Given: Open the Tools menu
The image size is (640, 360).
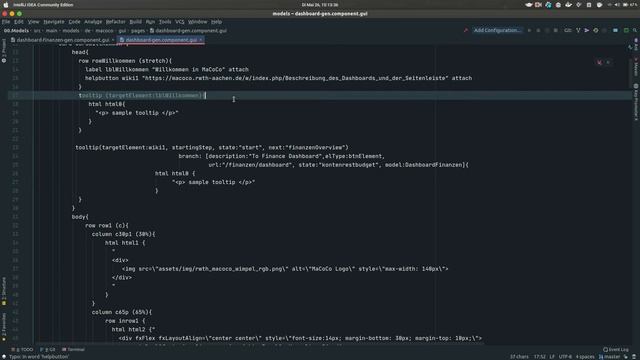Looking at the screenshot, I should click(x=165, y=22).
